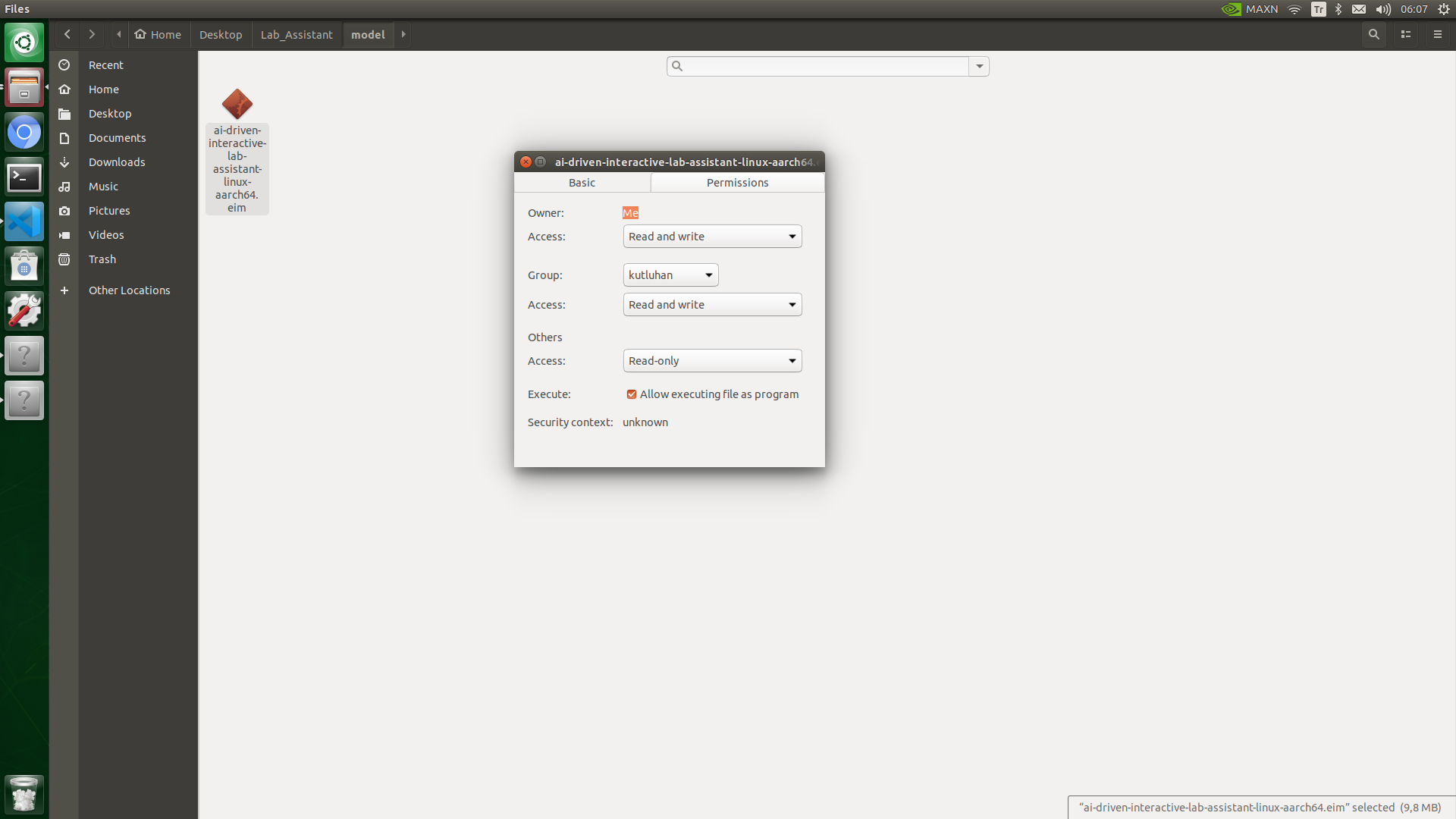Open Trash folder in sidebar

[102, 258]
